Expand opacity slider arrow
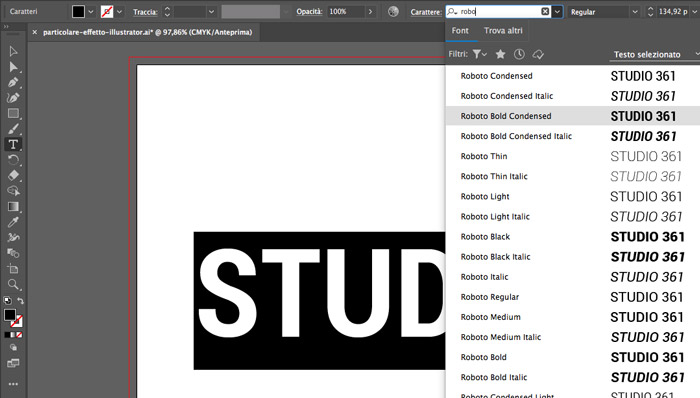The image size is (700, 398). point(370,12)
